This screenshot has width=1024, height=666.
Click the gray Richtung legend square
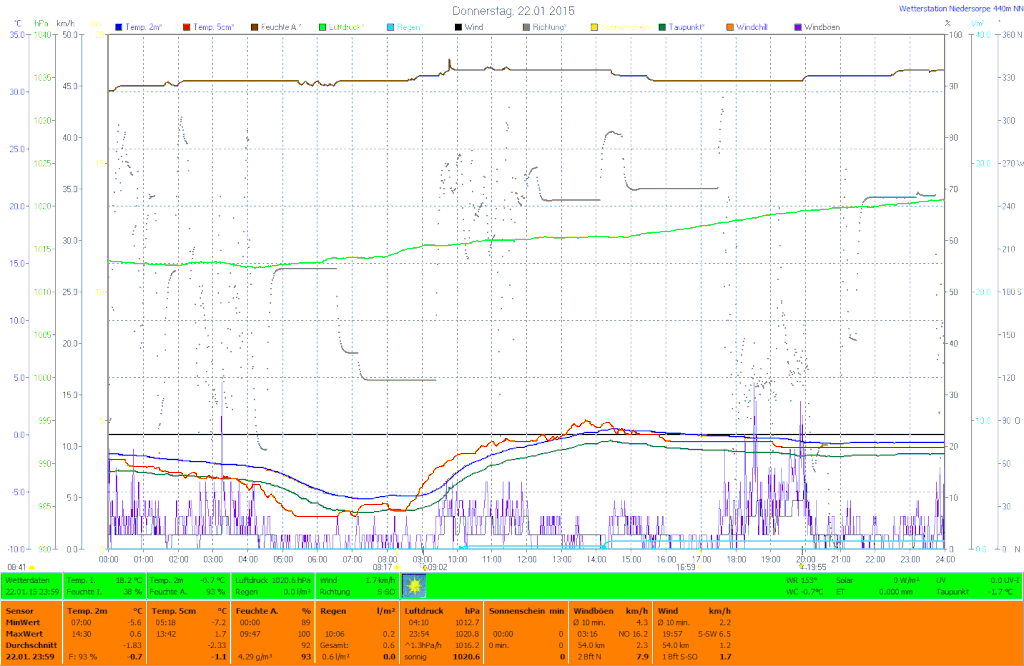(x=526, y=27)
